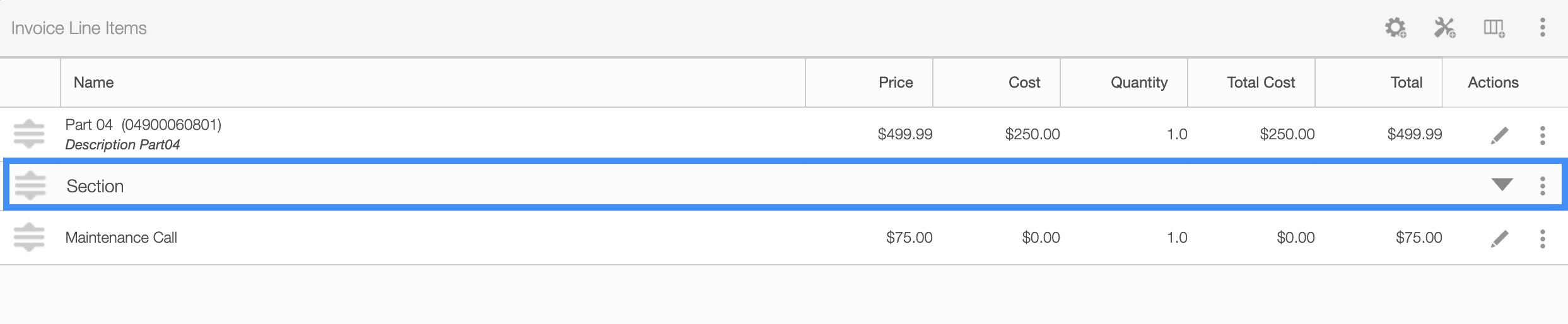This screenshot has width=1568, height=324.
Task: Open Part 04 row three-dot menu
Action: tap(1542, 135)
